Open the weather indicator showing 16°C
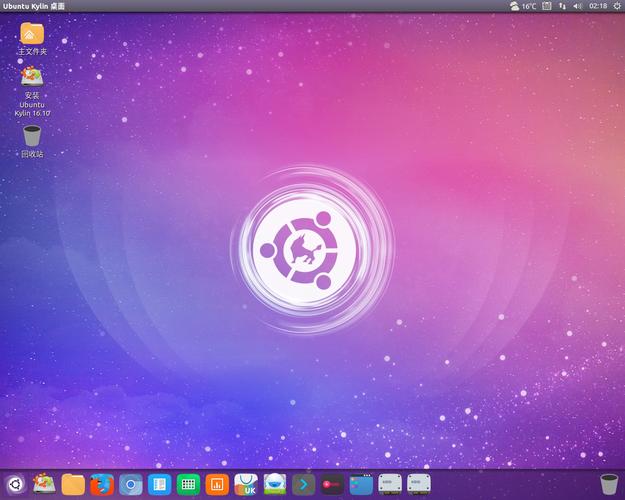625x500 pixels. point(523,6)
